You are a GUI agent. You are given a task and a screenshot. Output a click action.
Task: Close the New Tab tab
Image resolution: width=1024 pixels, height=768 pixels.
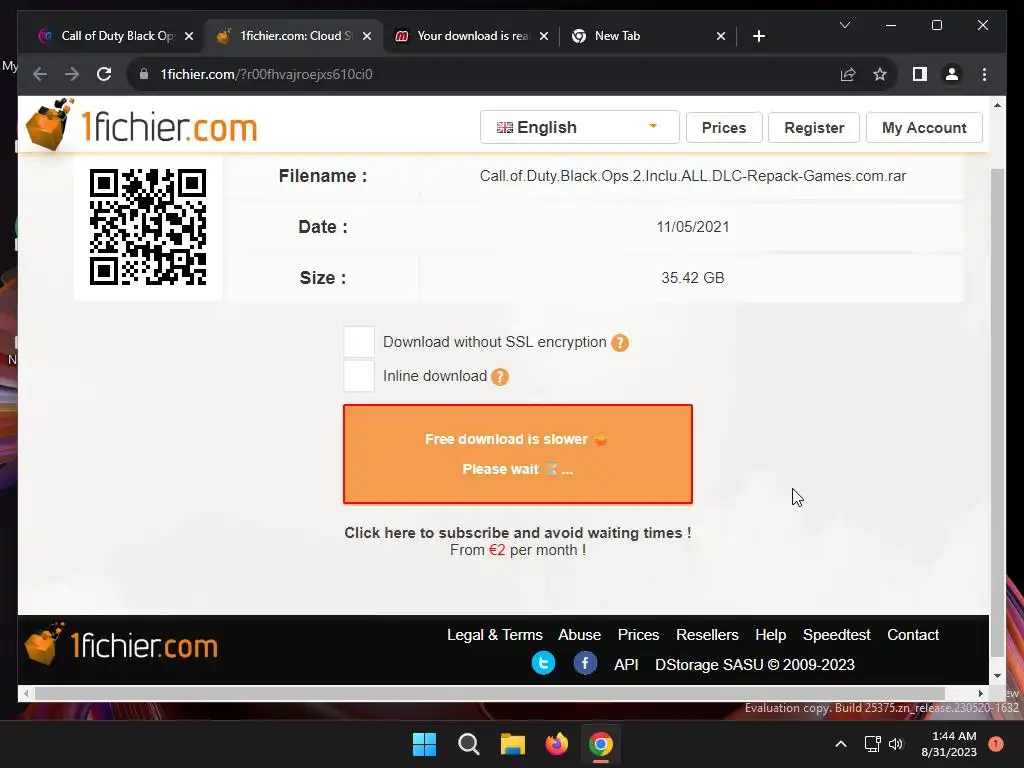tap(720, 36)
